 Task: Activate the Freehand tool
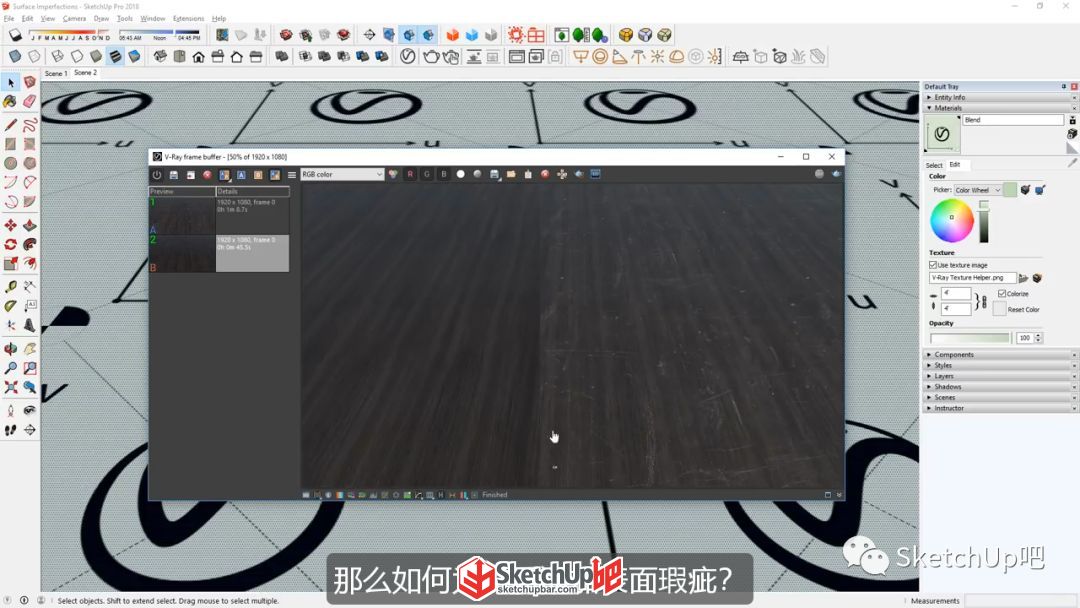coord(30,125)
